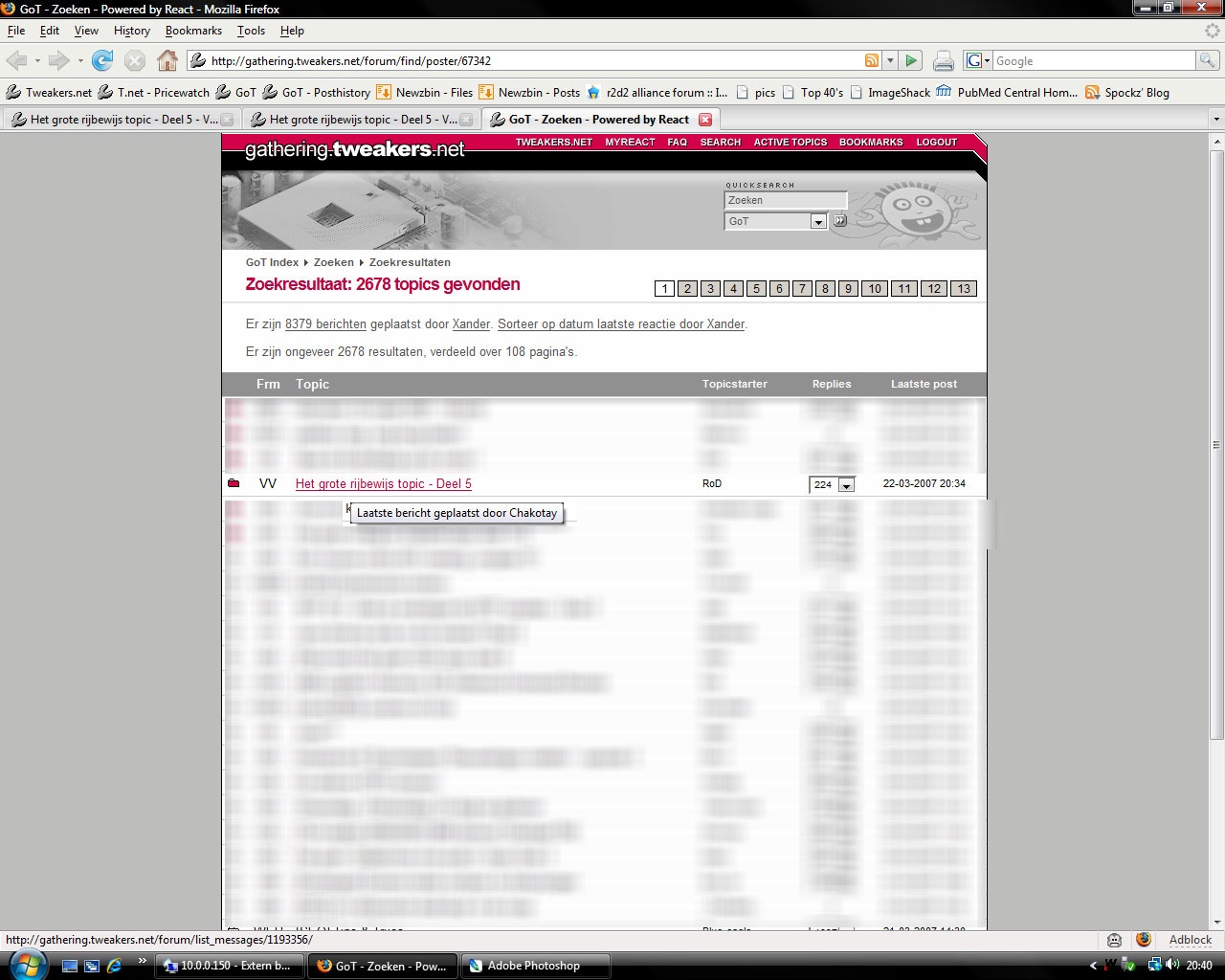
Task: Switch to Adobe Photoshop in the taskbar
Action: tap(535, 966)
